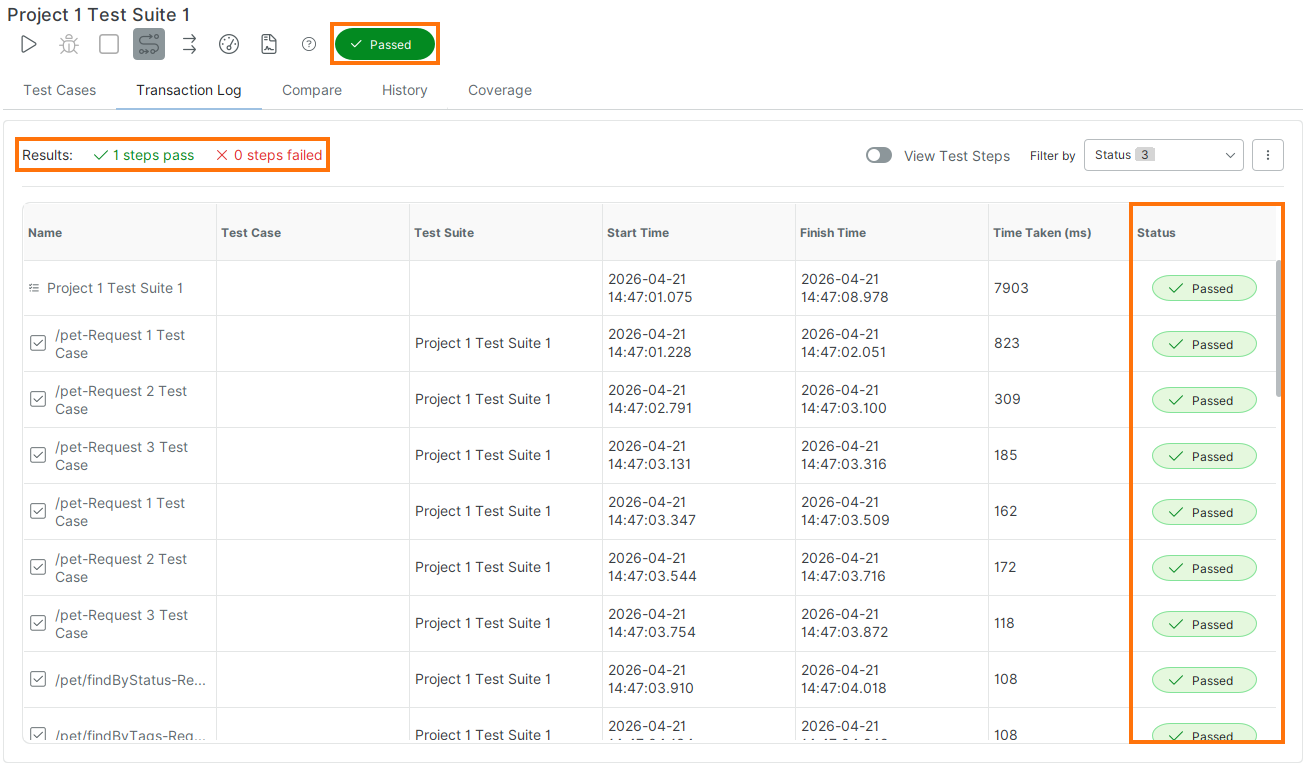Screen dimensions: 1306x766
Task: Go to the Compare tab
Action: click(x=312, y=90)
